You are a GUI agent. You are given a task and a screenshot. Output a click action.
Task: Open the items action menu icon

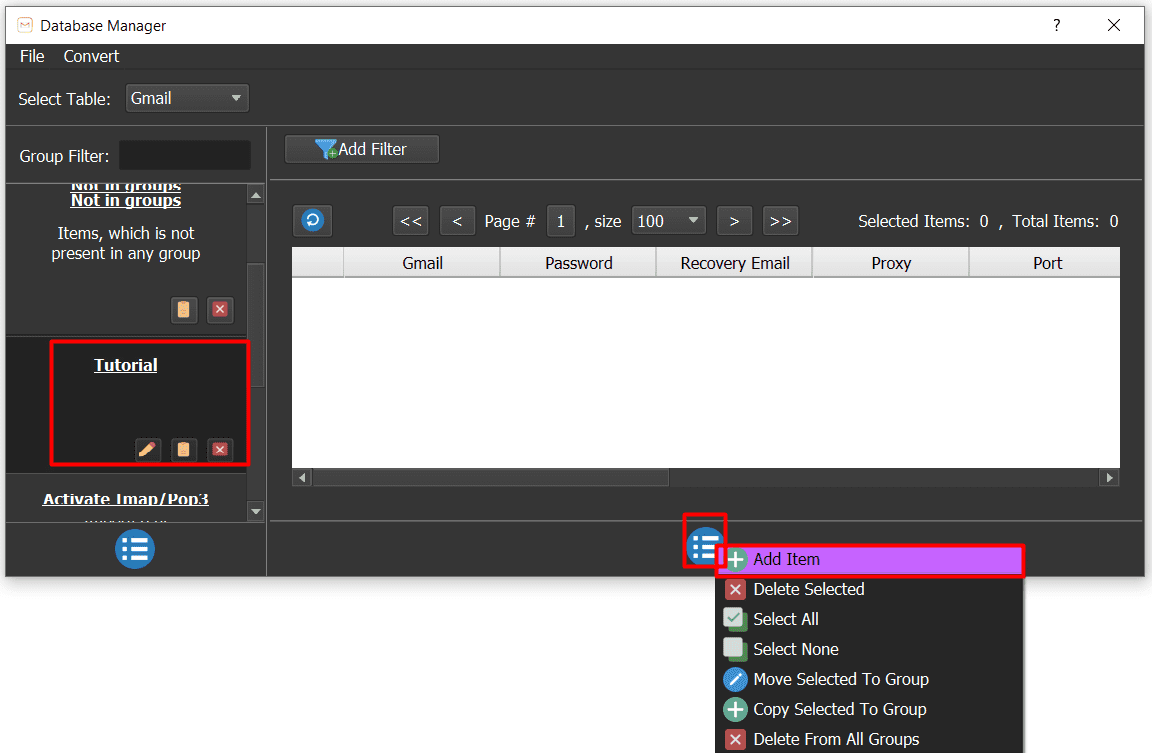click(704, 545)
